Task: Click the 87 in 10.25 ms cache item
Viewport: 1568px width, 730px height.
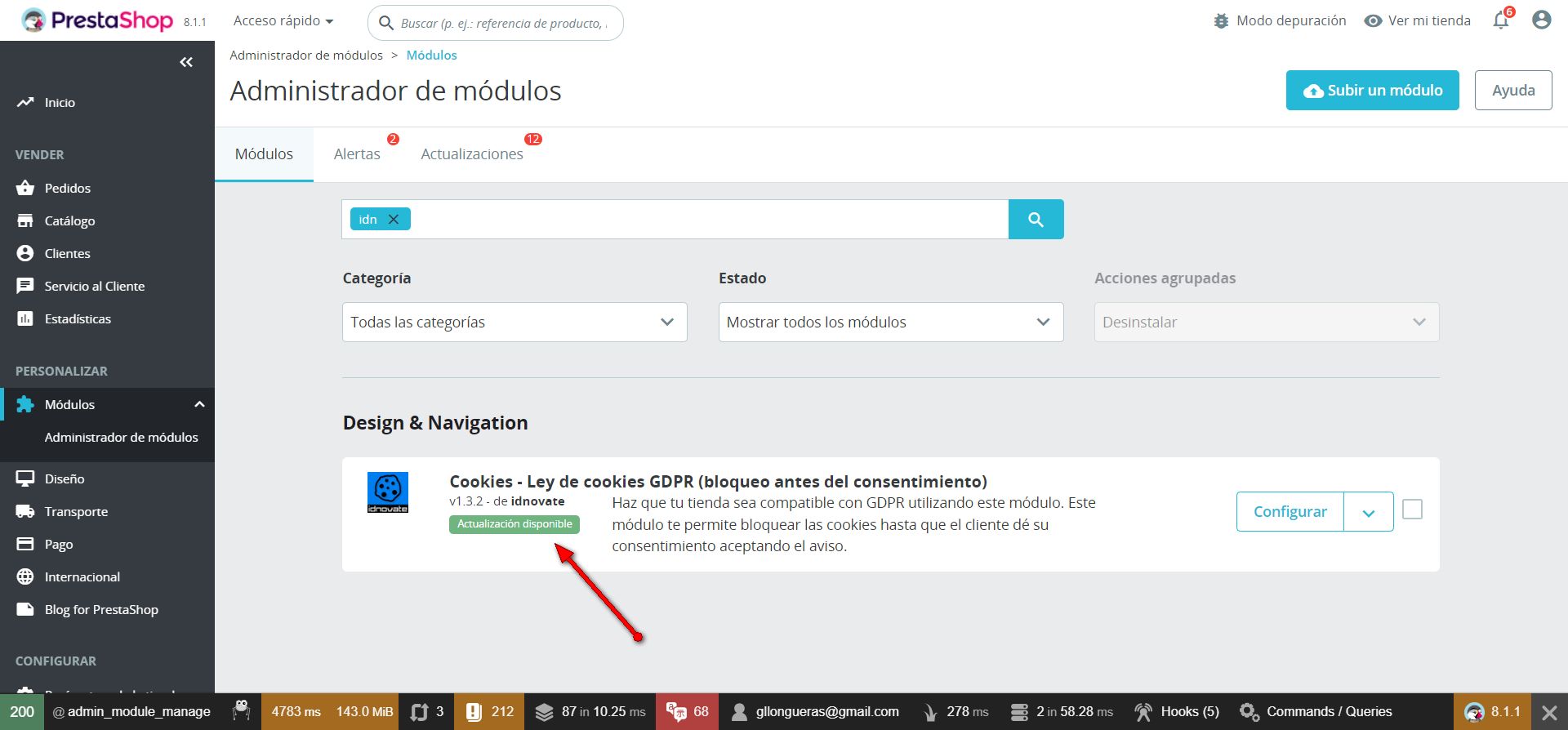Action: coord(590,712)
